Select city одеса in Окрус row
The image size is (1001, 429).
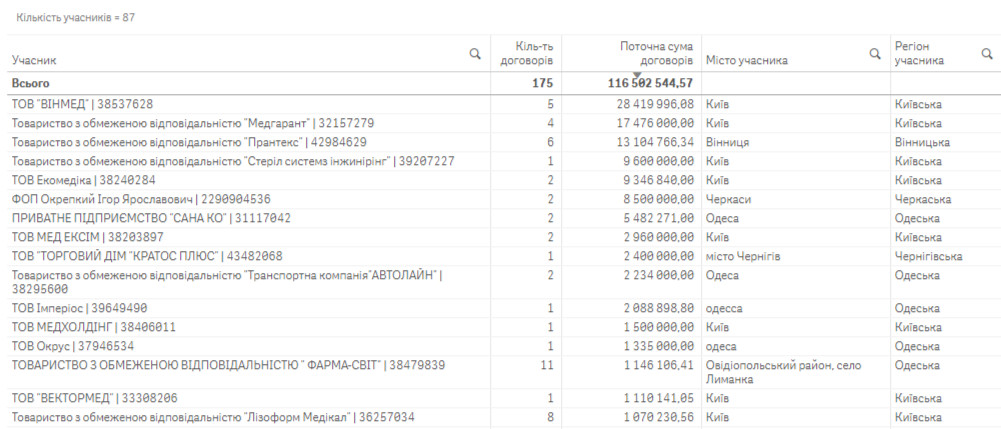click(721, 347)
